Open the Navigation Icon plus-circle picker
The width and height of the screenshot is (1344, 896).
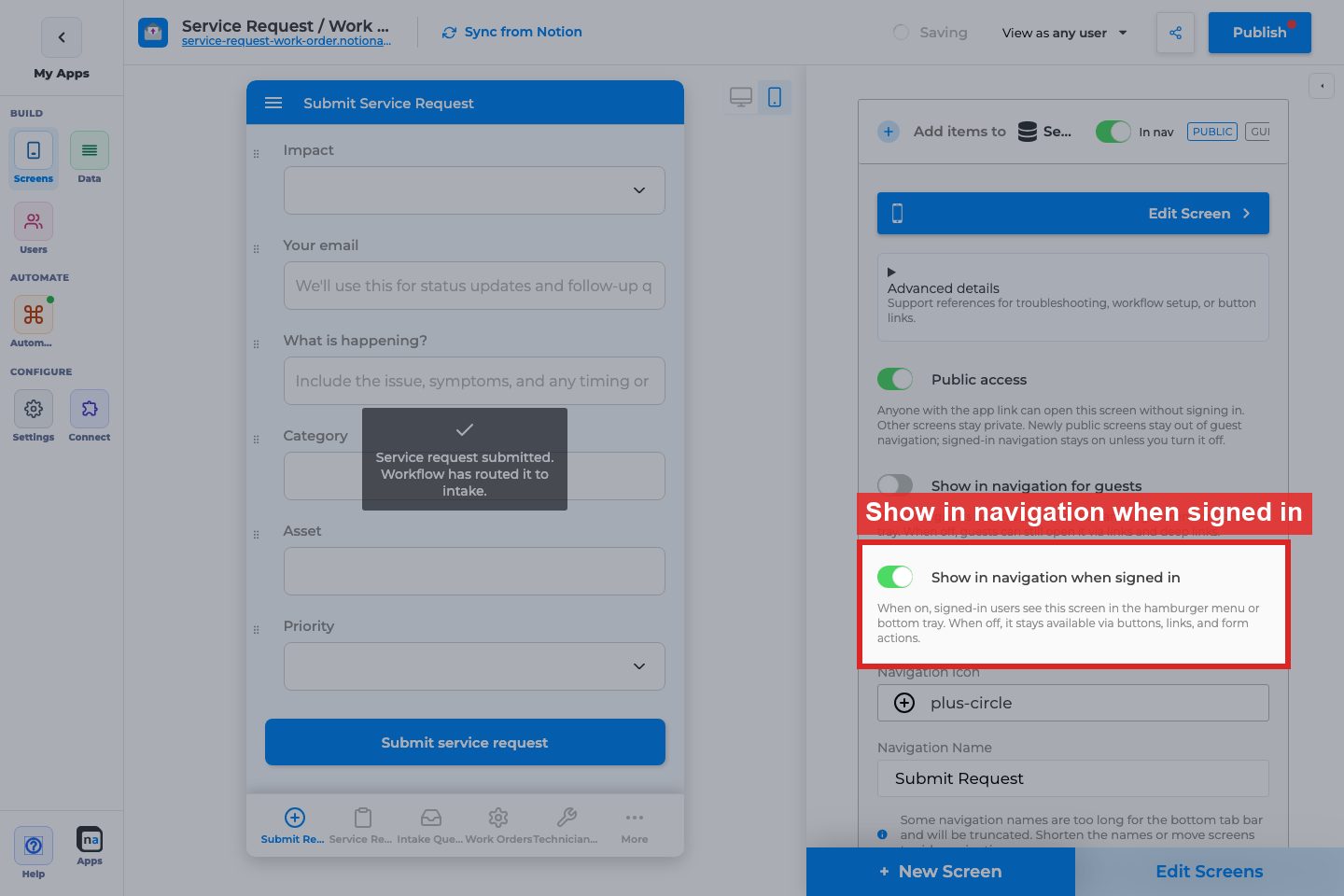click(x=1073, y=703)
